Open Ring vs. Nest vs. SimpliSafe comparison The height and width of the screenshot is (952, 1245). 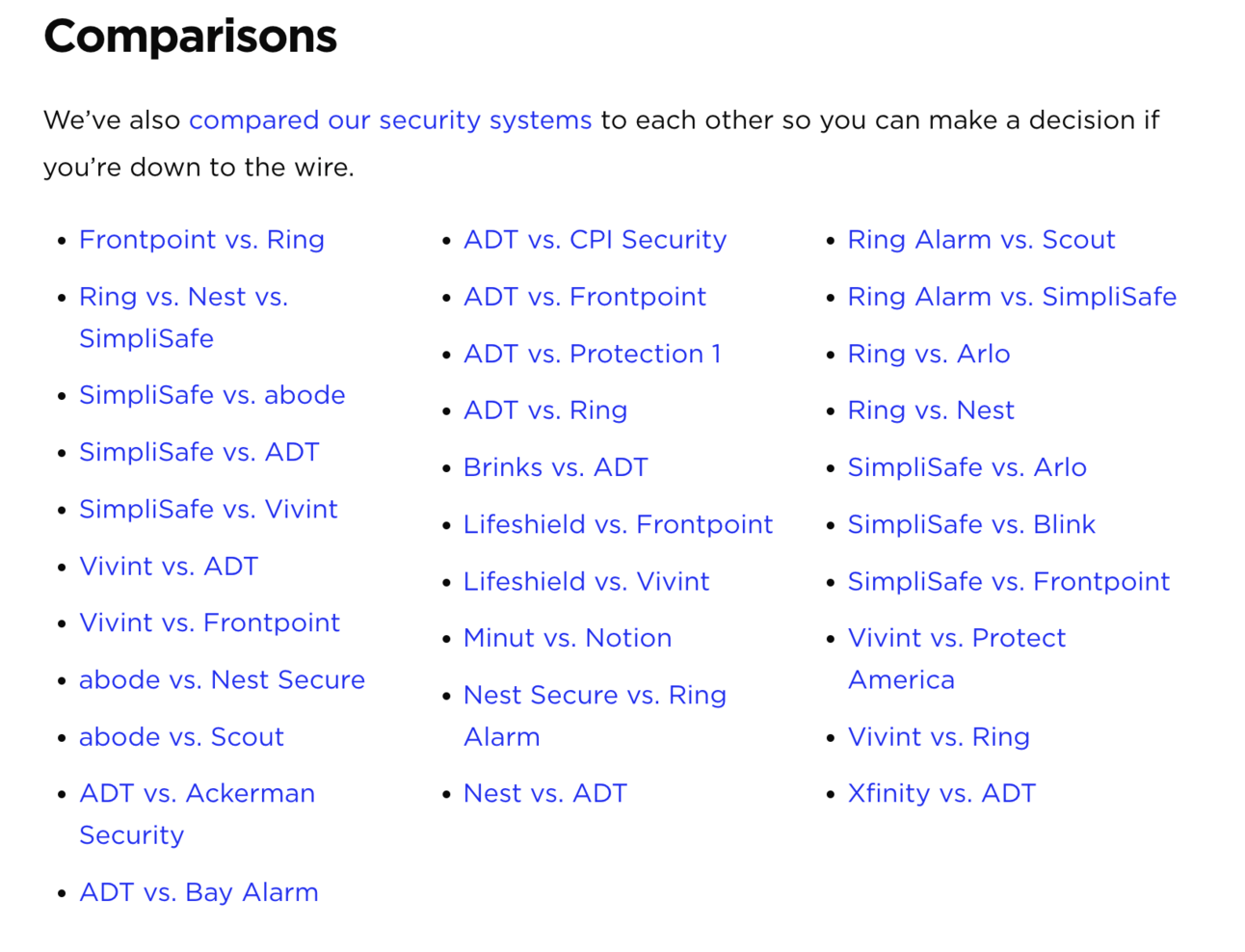click(183, 297)
